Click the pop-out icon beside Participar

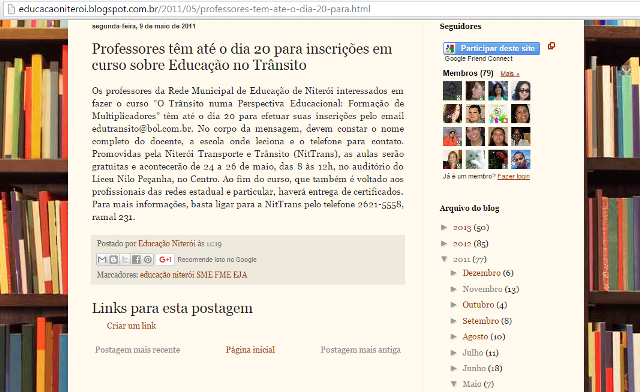[551, 46]
